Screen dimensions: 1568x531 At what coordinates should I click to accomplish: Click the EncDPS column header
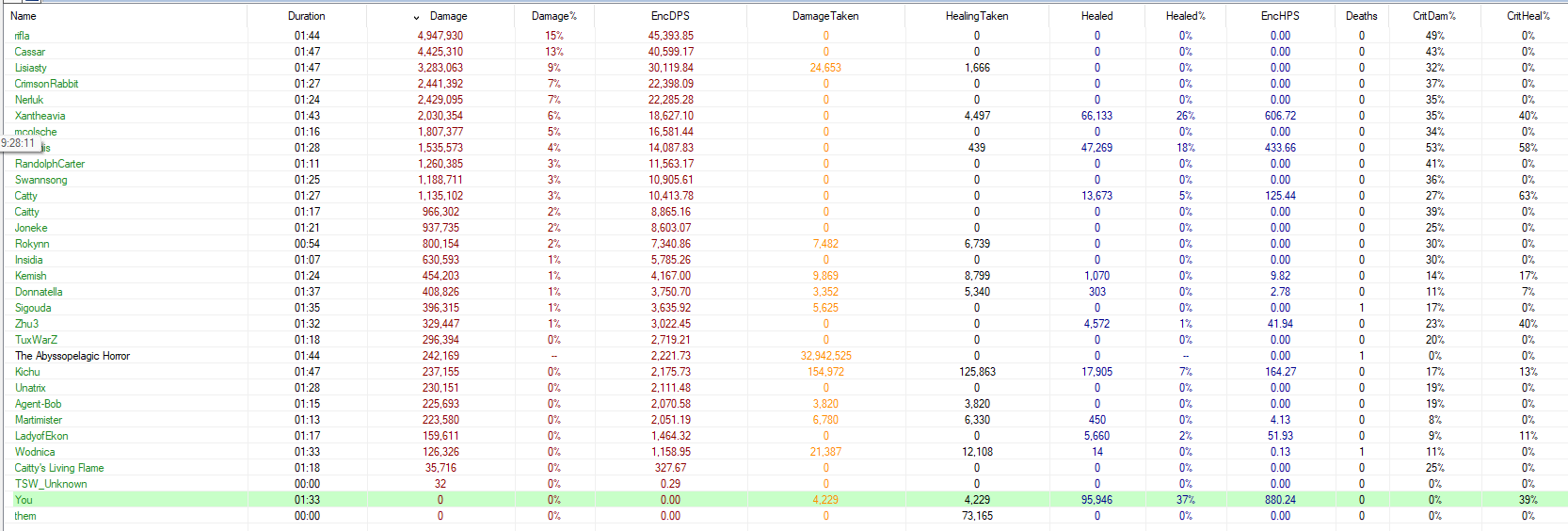[x=670, y=16]
